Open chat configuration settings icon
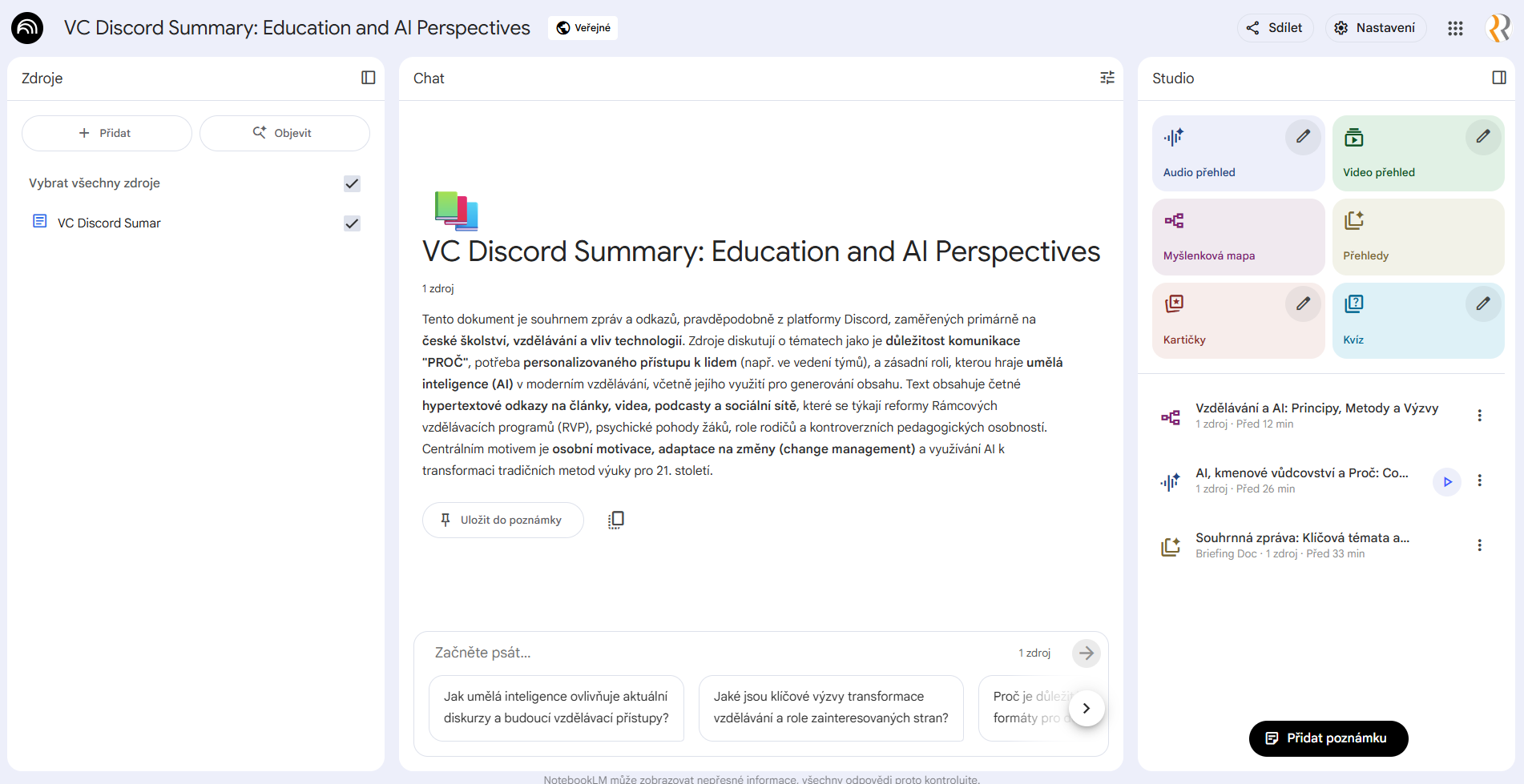Viewport: 1524px width, 784px height. 1107,78
